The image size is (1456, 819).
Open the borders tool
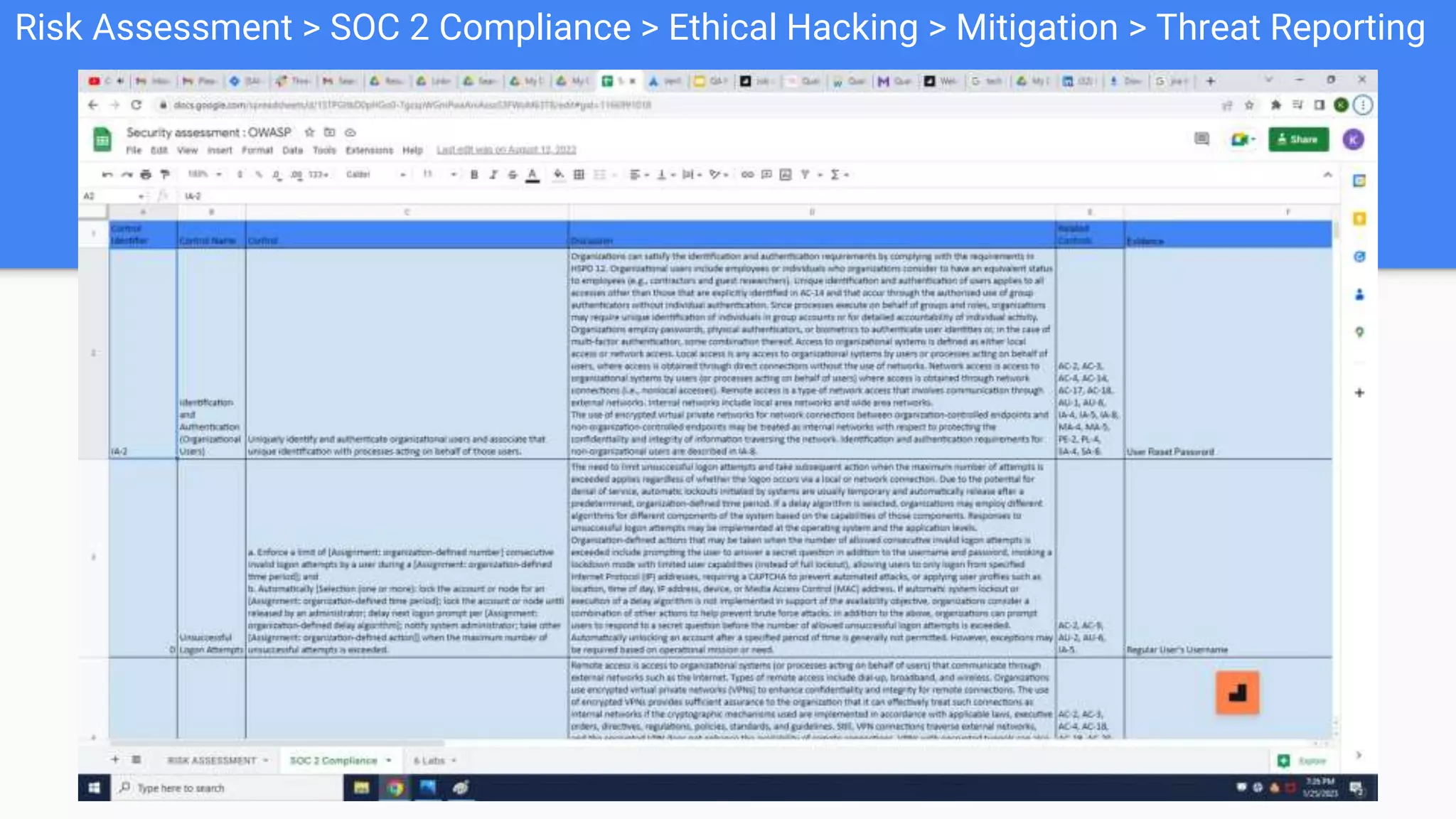tap(579, 175)
